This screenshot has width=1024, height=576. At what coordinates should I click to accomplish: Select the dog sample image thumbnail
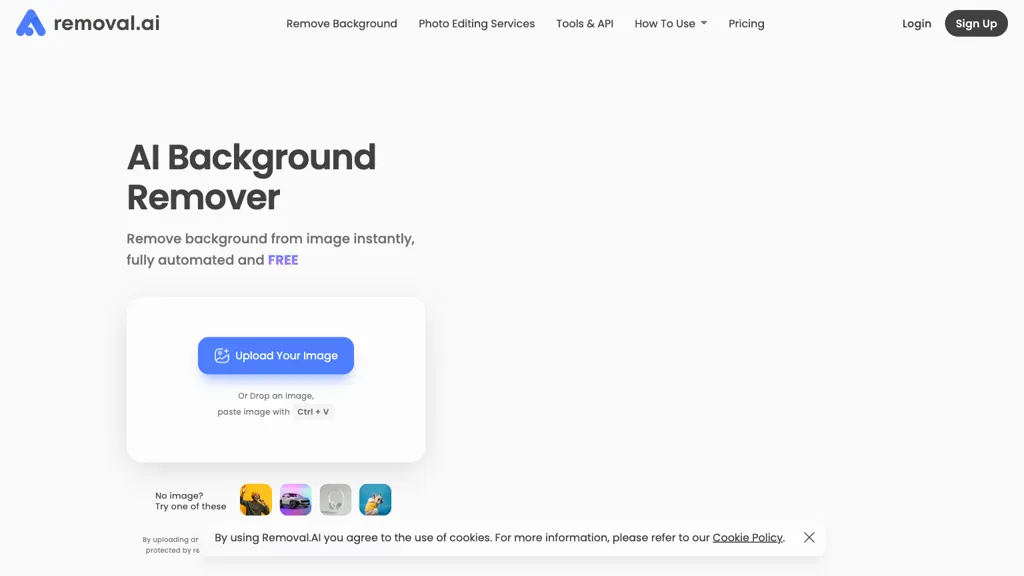pos(376,500)
